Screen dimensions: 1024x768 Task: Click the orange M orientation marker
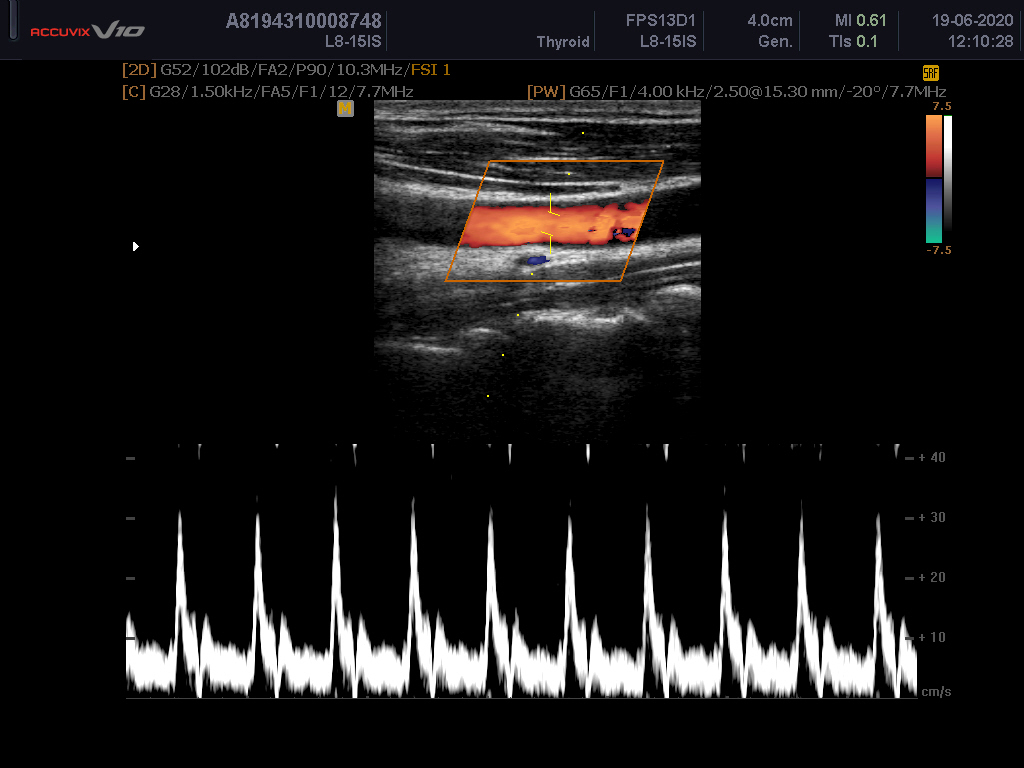coord(345,108)
